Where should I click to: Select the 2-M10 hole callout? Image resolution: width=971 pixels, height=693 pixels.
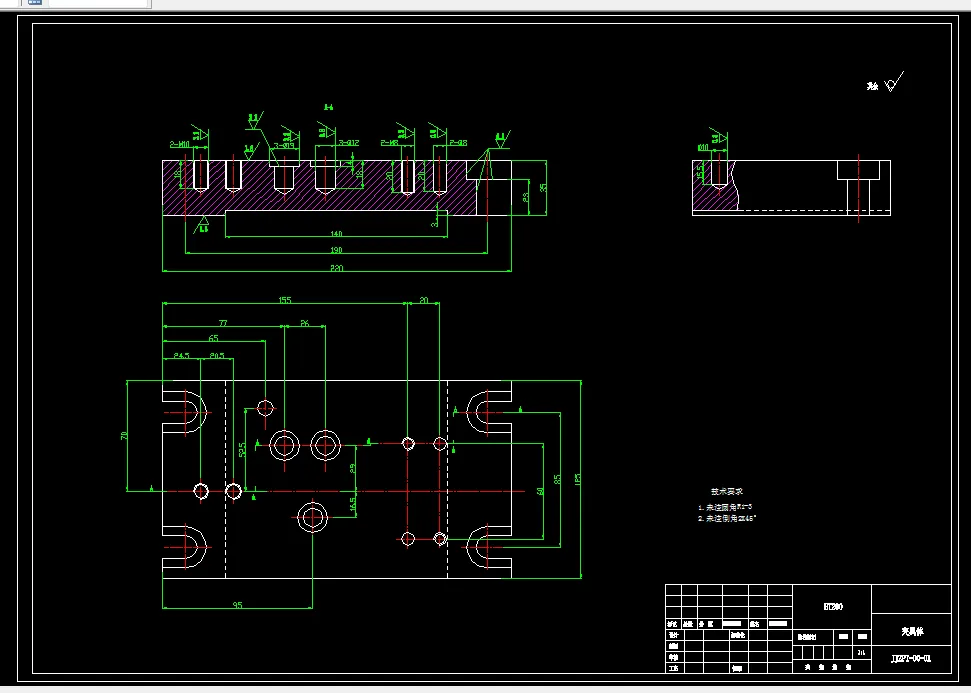180,144
